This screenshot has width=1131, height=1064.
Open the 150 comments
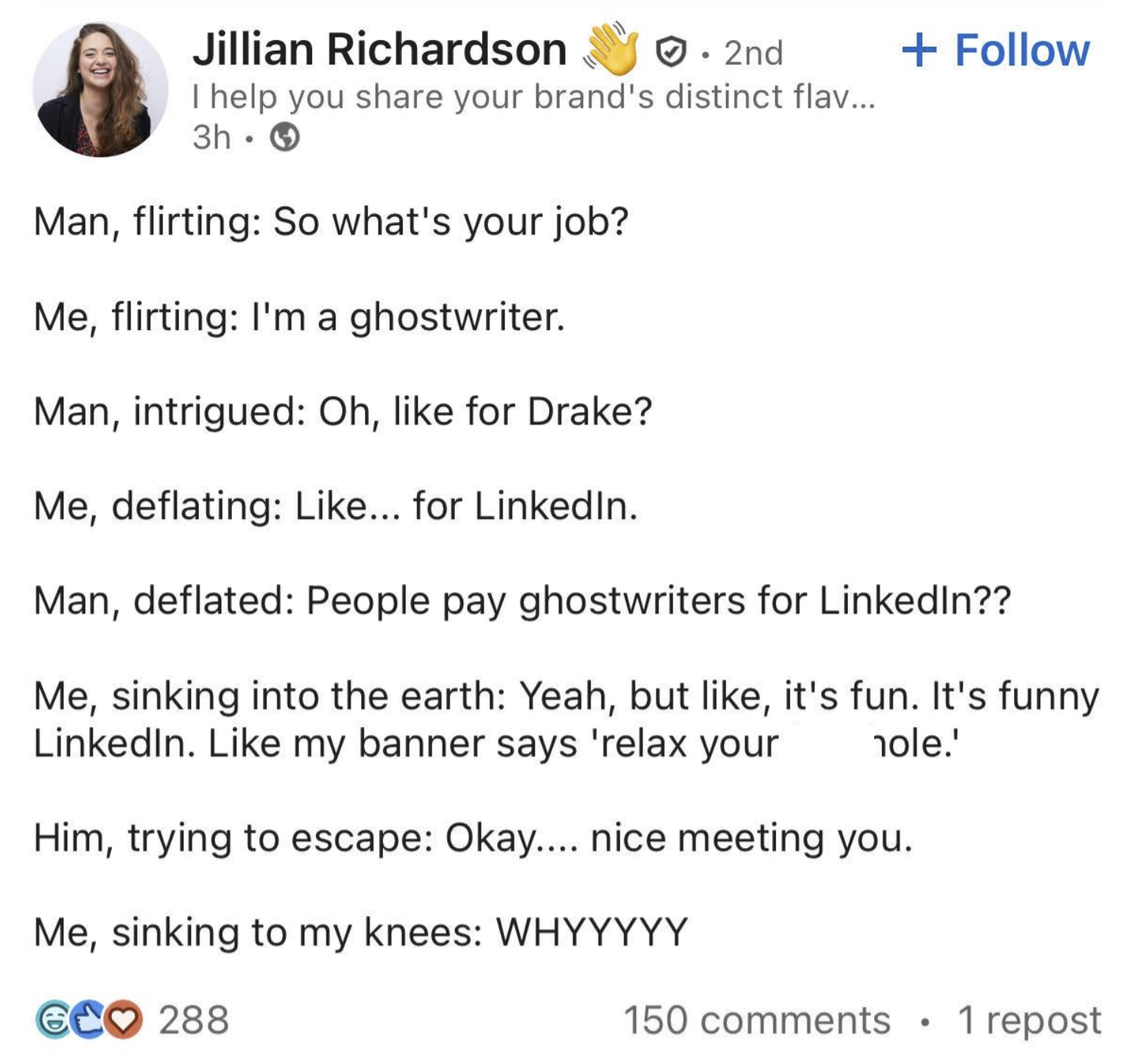pyautogui.click(x=756, y=1020)
